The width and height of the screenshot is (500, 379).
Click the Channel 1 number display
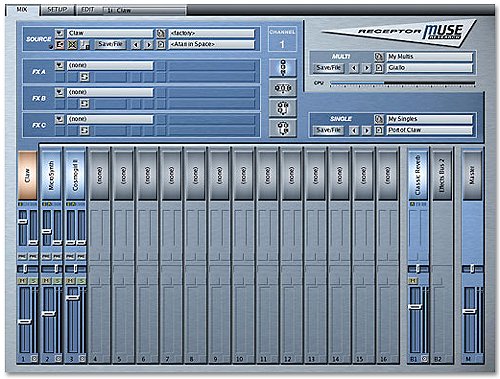[282, 44]
